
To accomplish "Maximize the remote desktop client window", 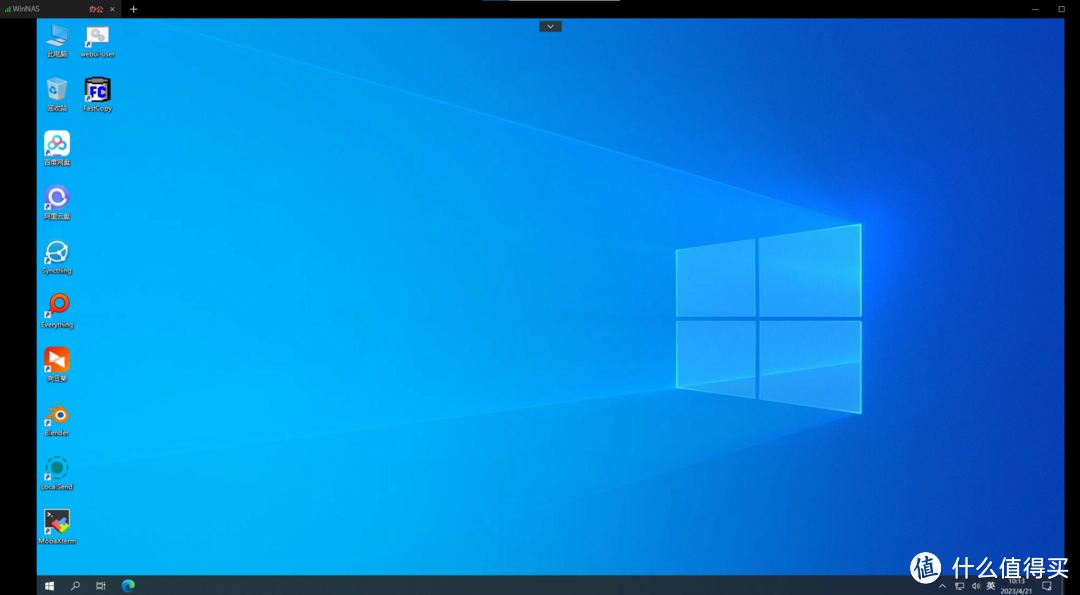I will [1061, 9].
